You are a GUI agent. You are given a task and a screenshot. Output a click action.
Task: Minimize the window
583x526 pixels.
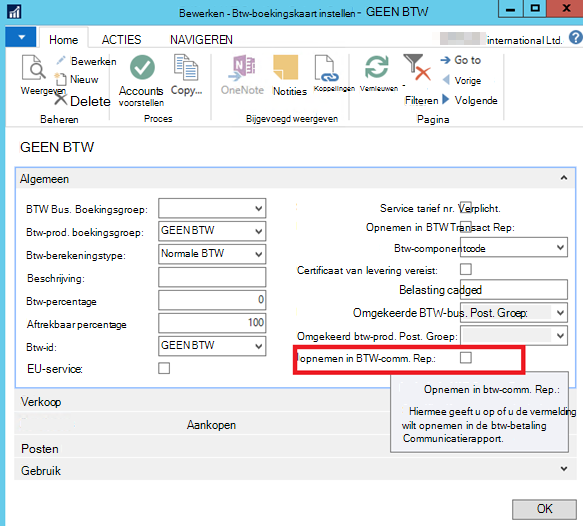pyautogui.click(x=510, y=9)
